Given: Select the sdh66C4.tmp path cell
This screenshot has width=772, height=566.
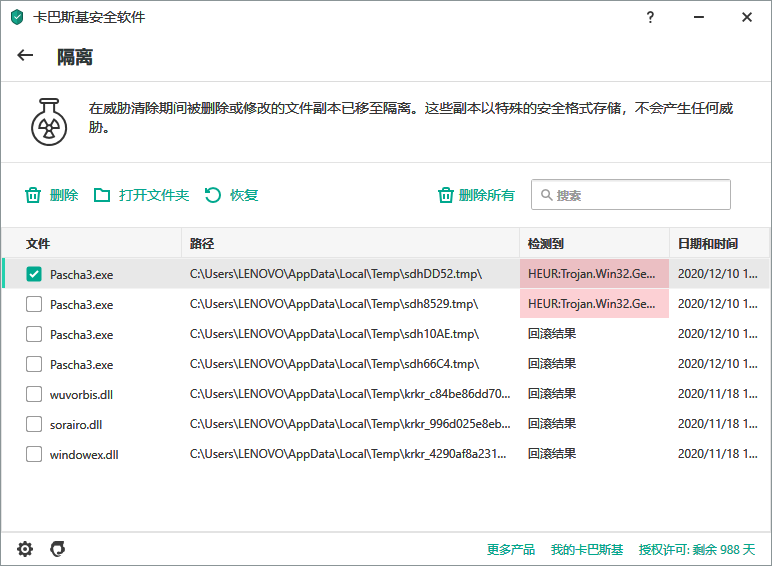Looking at the screenshot, I should pyautogui.click(x=334, y=364).
